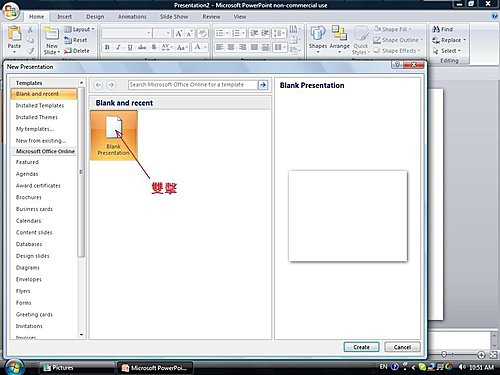Click the Search Microsoft Office Online field
The height and width of the screenshot is (375, 500).
pos(193,85)
